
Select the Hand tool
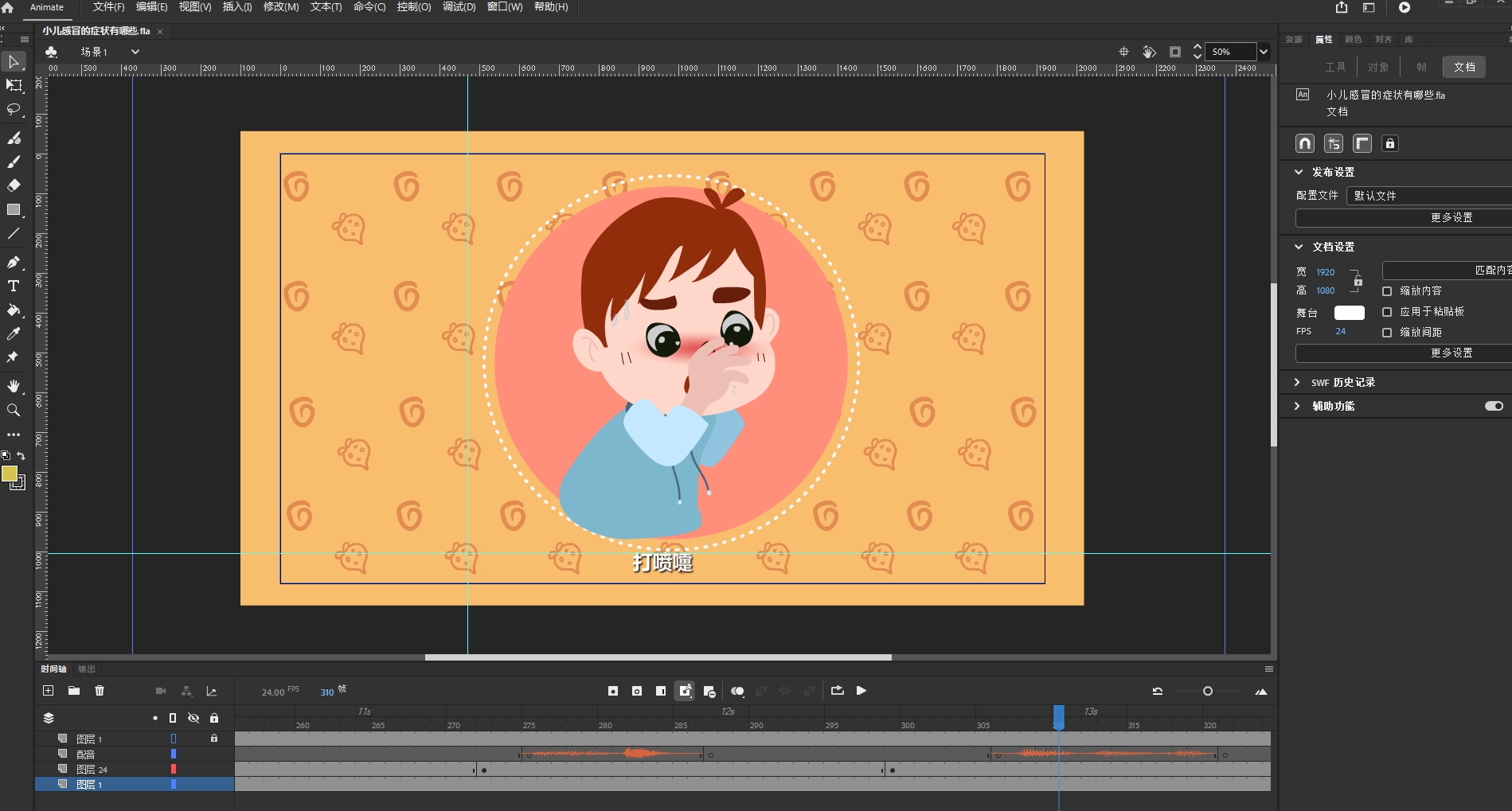(x=14, y=386)
